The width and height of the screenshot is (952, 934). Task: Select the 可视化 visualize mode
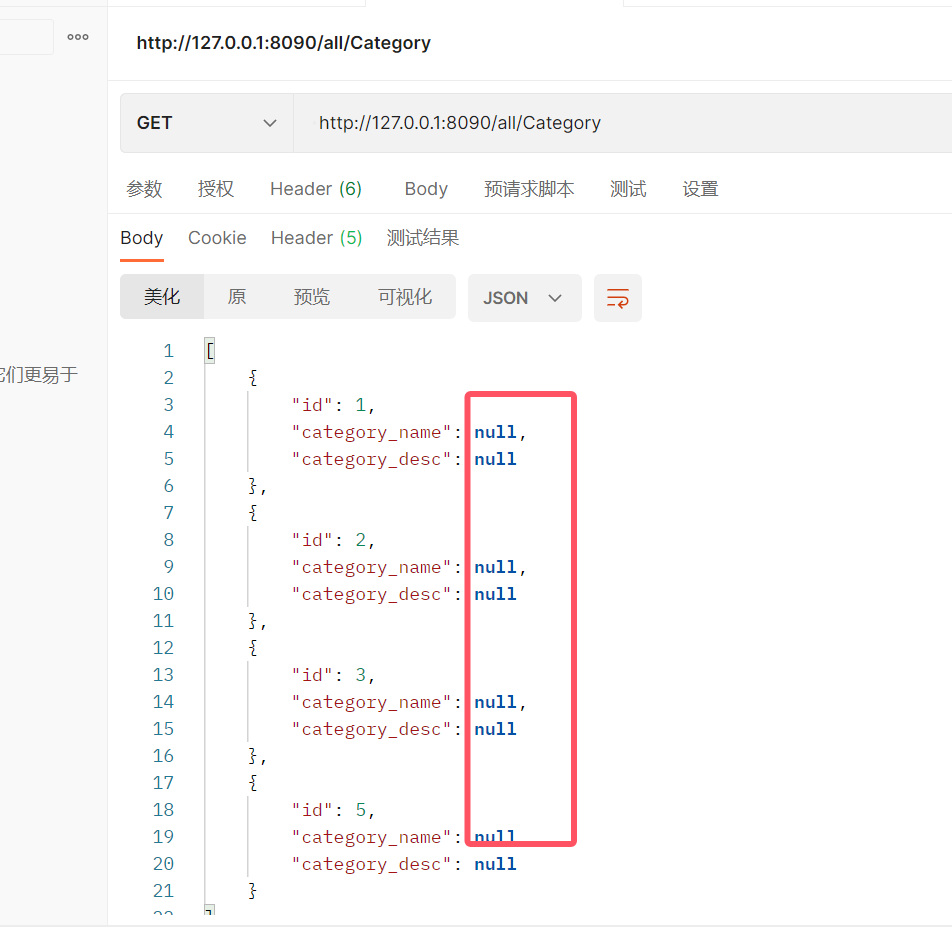[404, 296]
